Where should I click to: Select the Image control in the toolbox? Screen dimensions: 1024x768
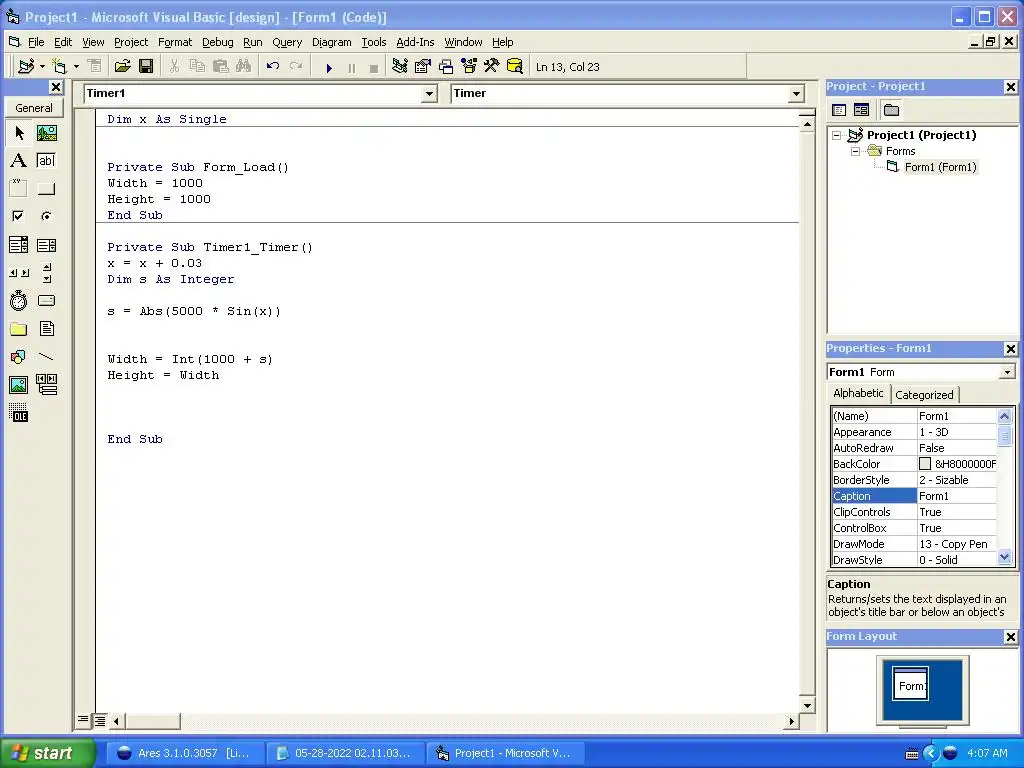coord(19,385)
